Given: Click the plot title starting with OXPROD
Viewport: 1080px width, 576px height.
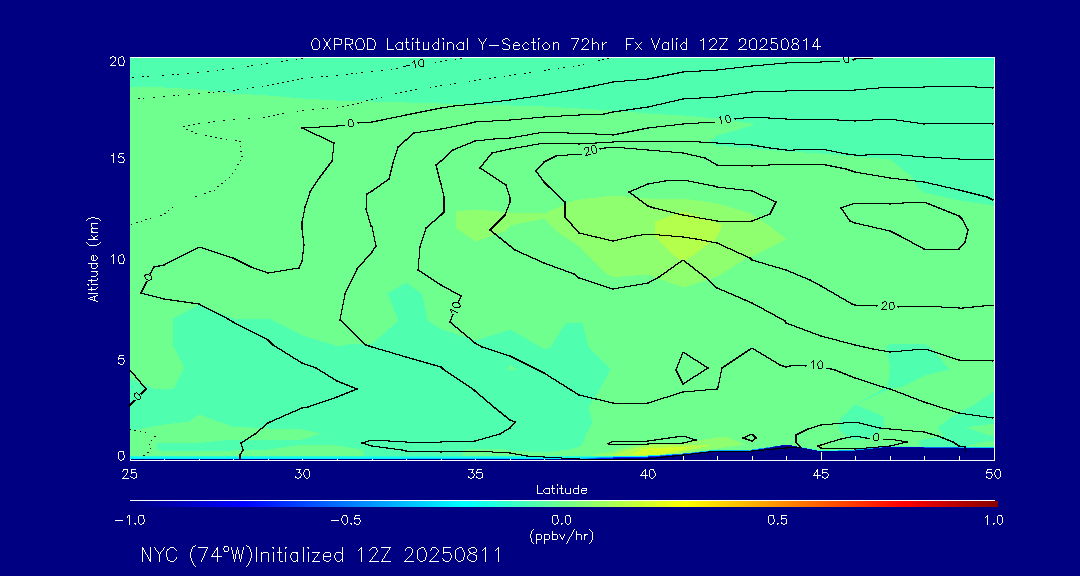Looking at the screenshot, I should click(565, 44).
